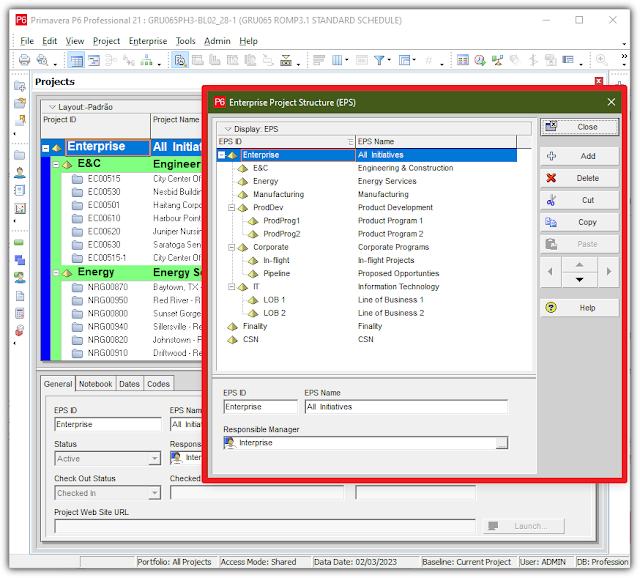Open the Projects folder icon in sidebar
This screenshot has width=640, height=578.
click(x=20, y=155)
